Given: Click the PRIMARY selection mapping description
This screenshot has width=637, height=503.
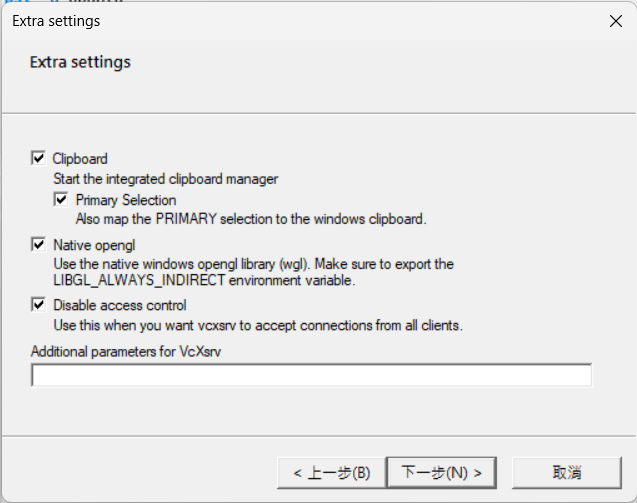Looking at the screenshot, I should pos(251,218).
